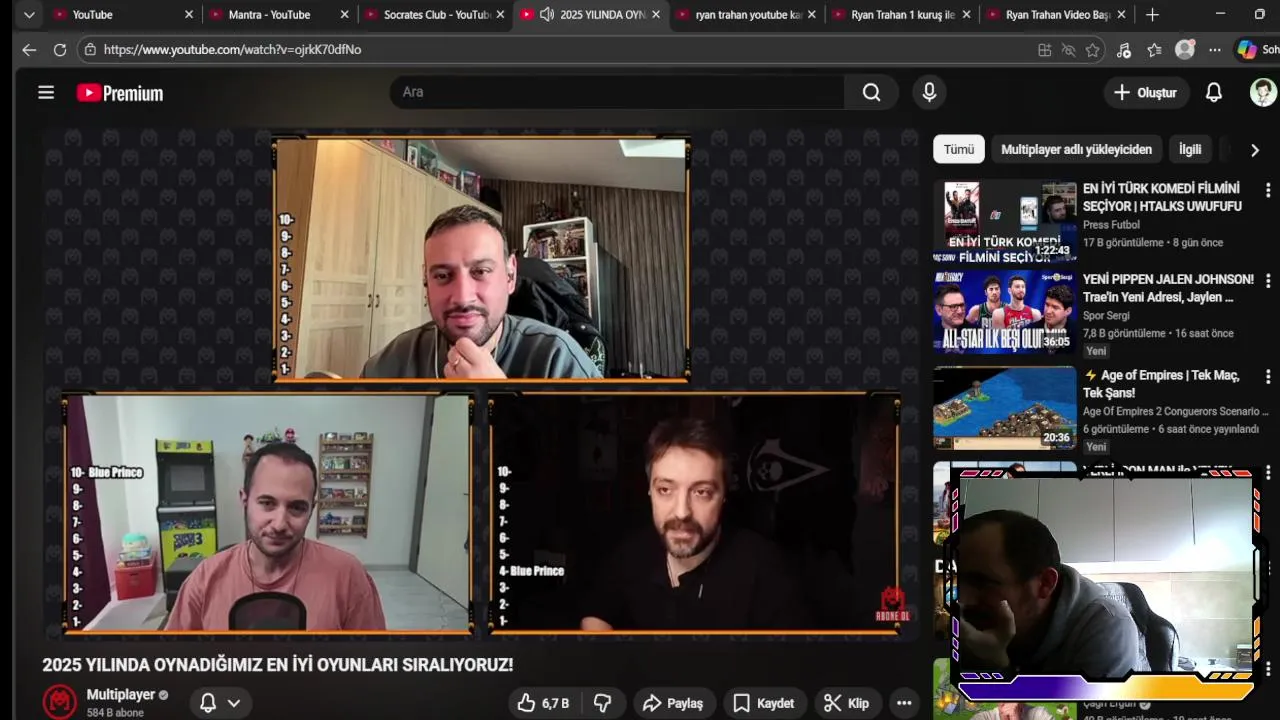Viewport: 1280px width, 720px height.
Task: Open YENİ PIPPEN JALEN JOHNSON title link
Action: tap(1168, 288)
